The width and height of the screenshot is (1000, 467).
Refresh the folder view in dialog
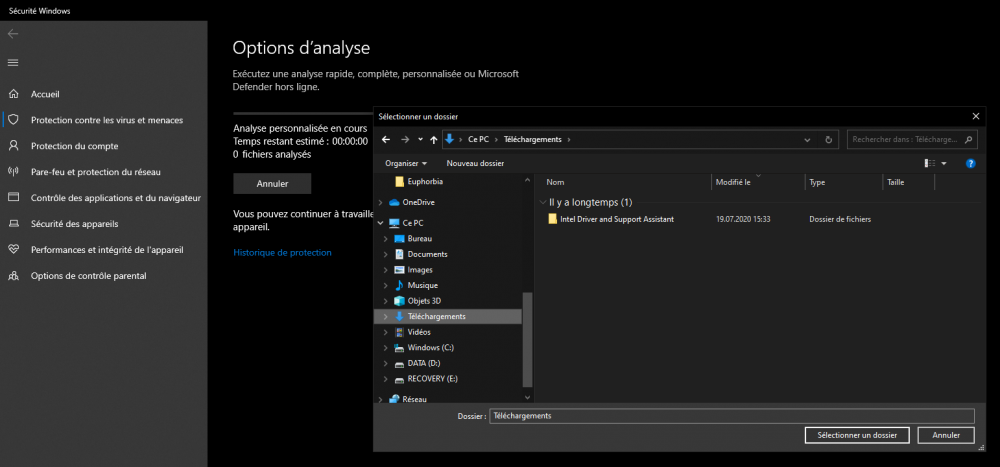click(x=828, y=140)
